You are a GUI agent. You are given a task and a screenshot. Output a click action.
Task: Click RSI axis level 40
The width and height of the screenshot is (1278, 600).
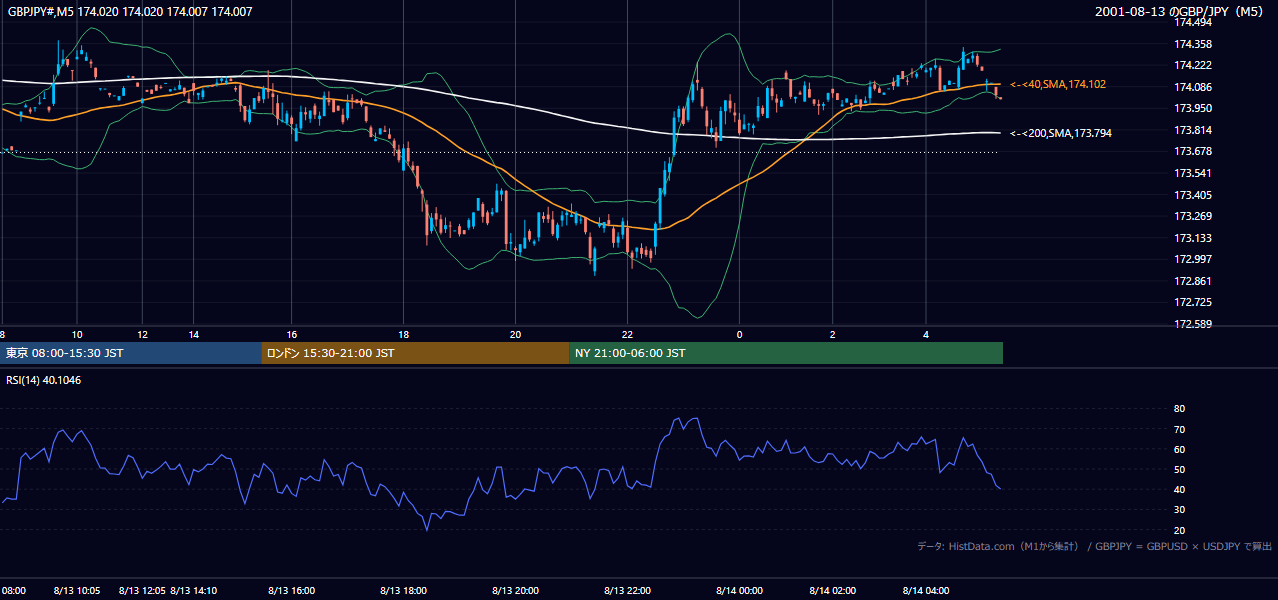(1179, 489)
